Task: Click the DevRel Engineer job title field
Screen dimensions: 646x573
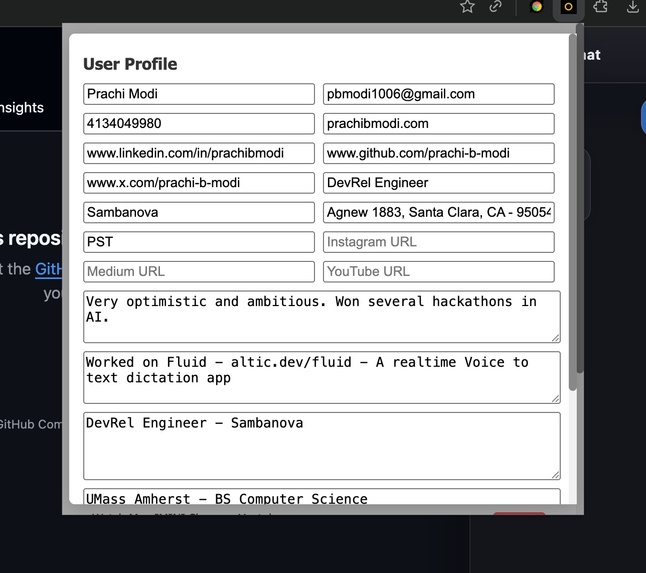Action: pos(439,183)
